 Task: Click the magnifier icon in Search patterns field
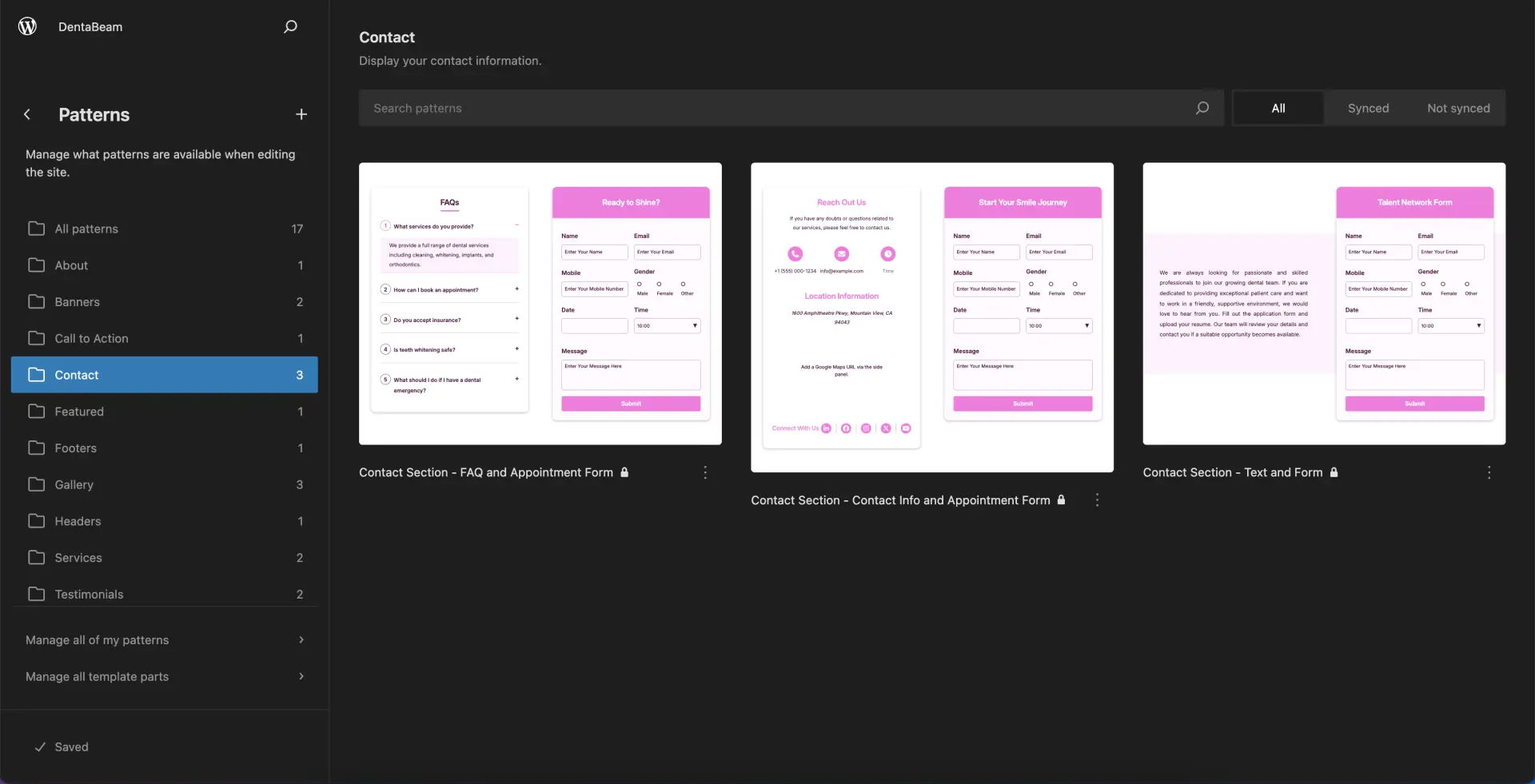pos(1202,108)
